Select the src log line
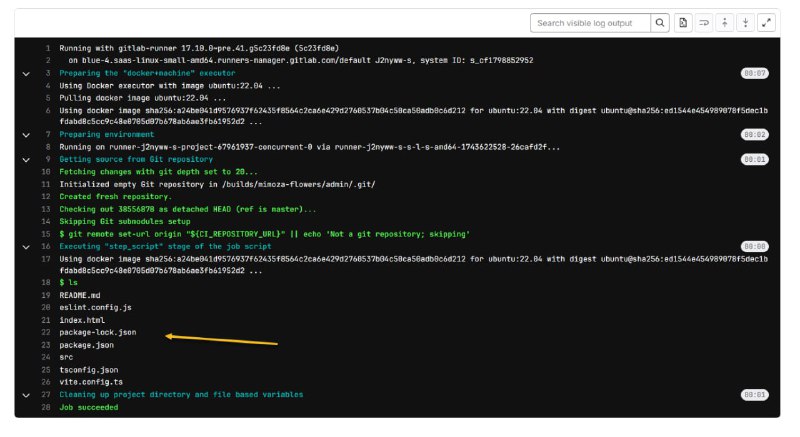This screenshot has width=800, height=437. pyautogui.click(x=66, y=357)
